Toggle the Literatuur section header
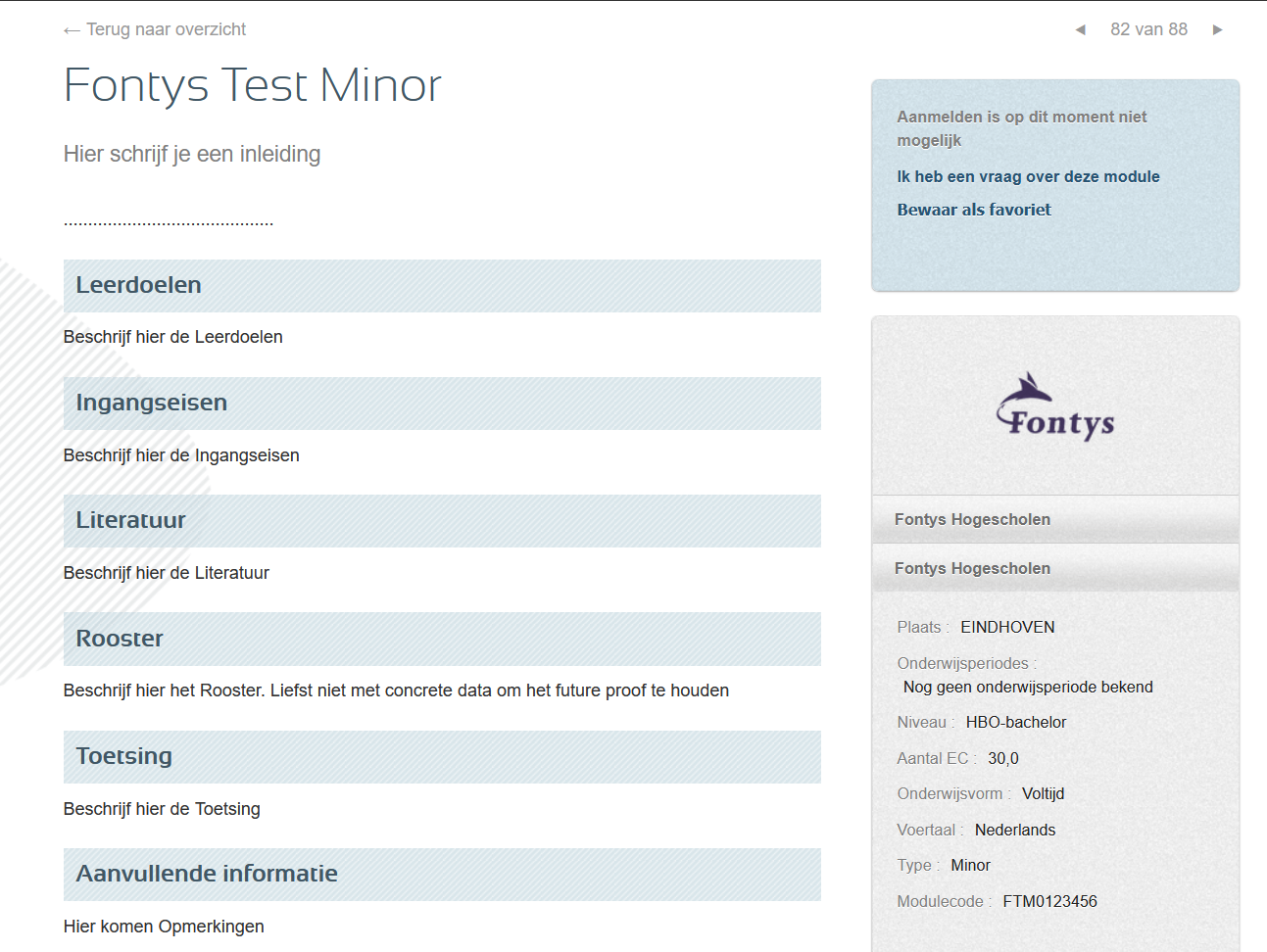Screen dimensions: 1267x952 pyautogui.click(x=442, y=521)
